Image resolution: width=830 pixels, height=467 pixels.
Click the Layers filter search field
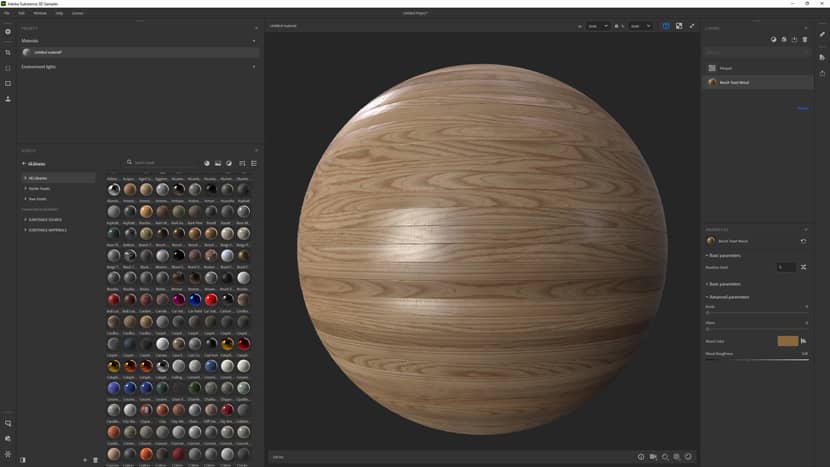pyautogui.click(x=756, y=52)
